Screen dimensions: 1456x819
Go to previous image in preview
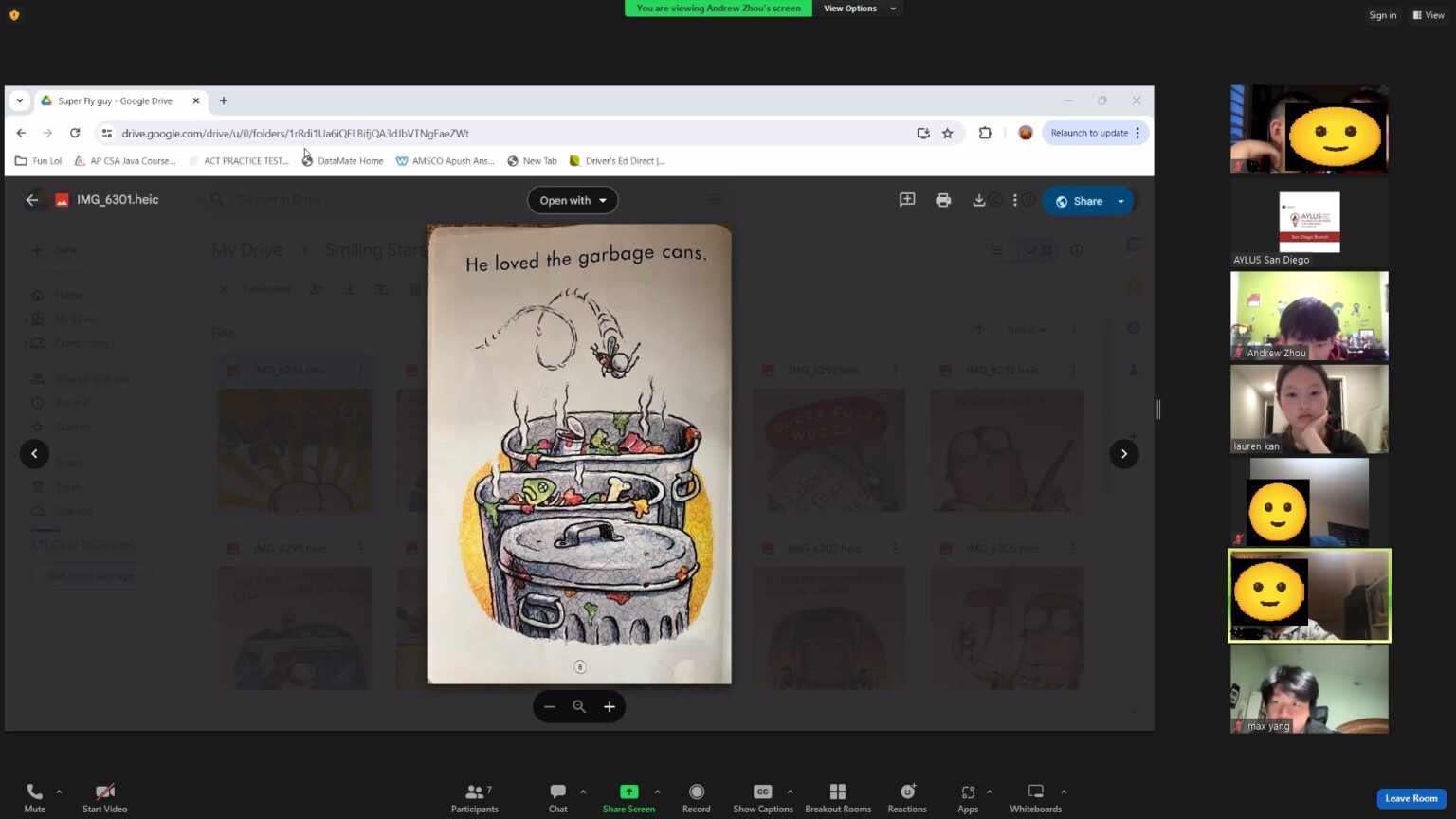click(34, 454)
